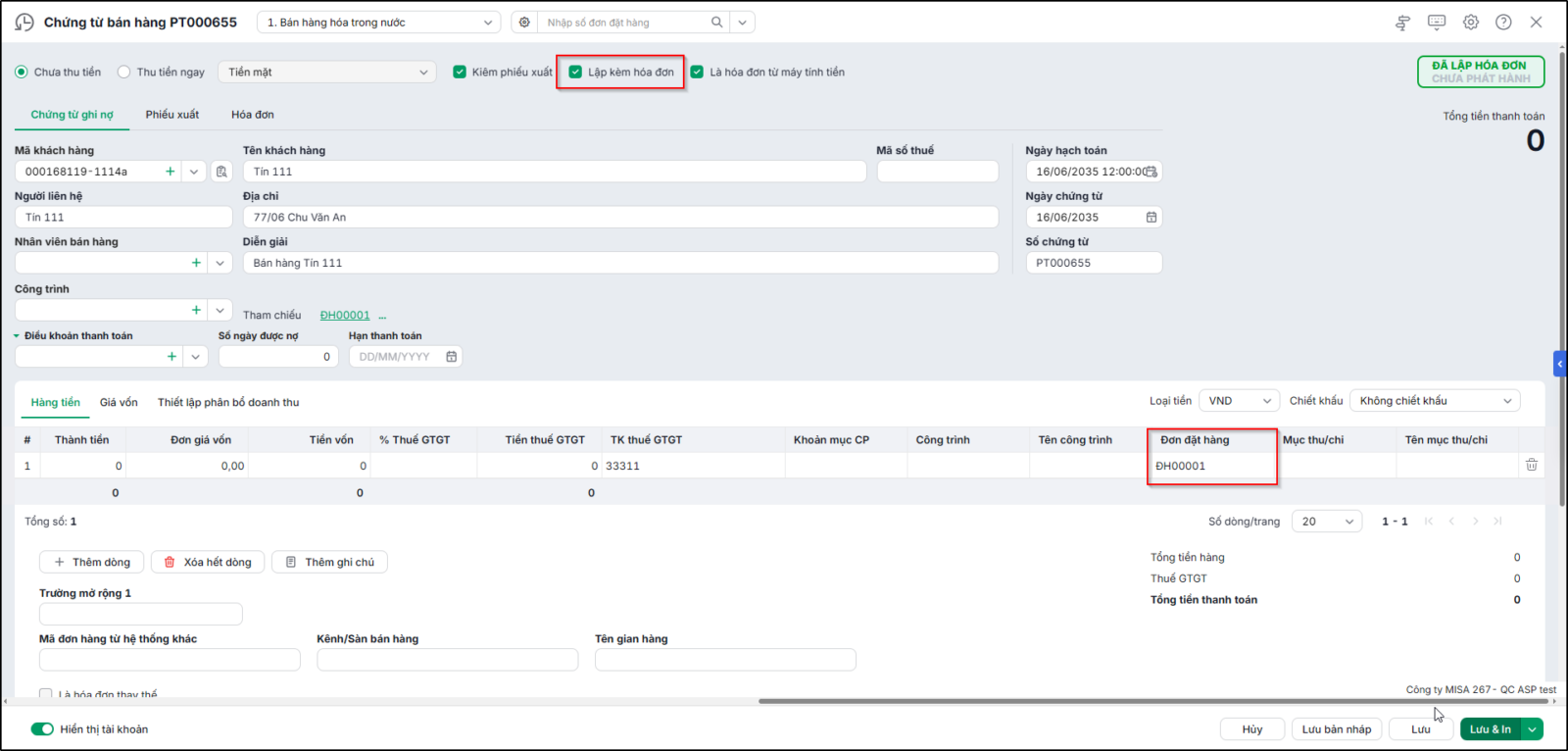Image resolution: width=1568 pixels, height=751 pixels.
Task: Open the calendar icon in Ngày hạch toán
Action: point(1151,172)
